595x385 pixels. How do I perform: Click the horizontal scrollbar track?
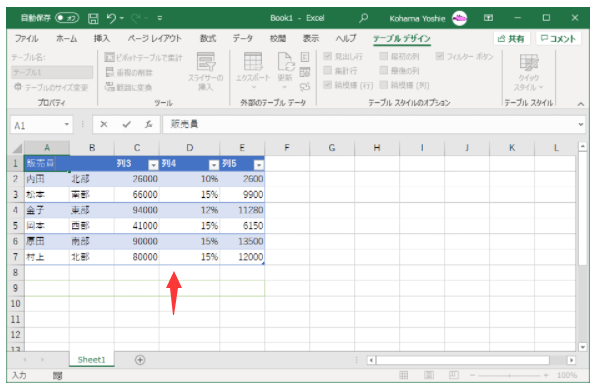coord(463,360)
